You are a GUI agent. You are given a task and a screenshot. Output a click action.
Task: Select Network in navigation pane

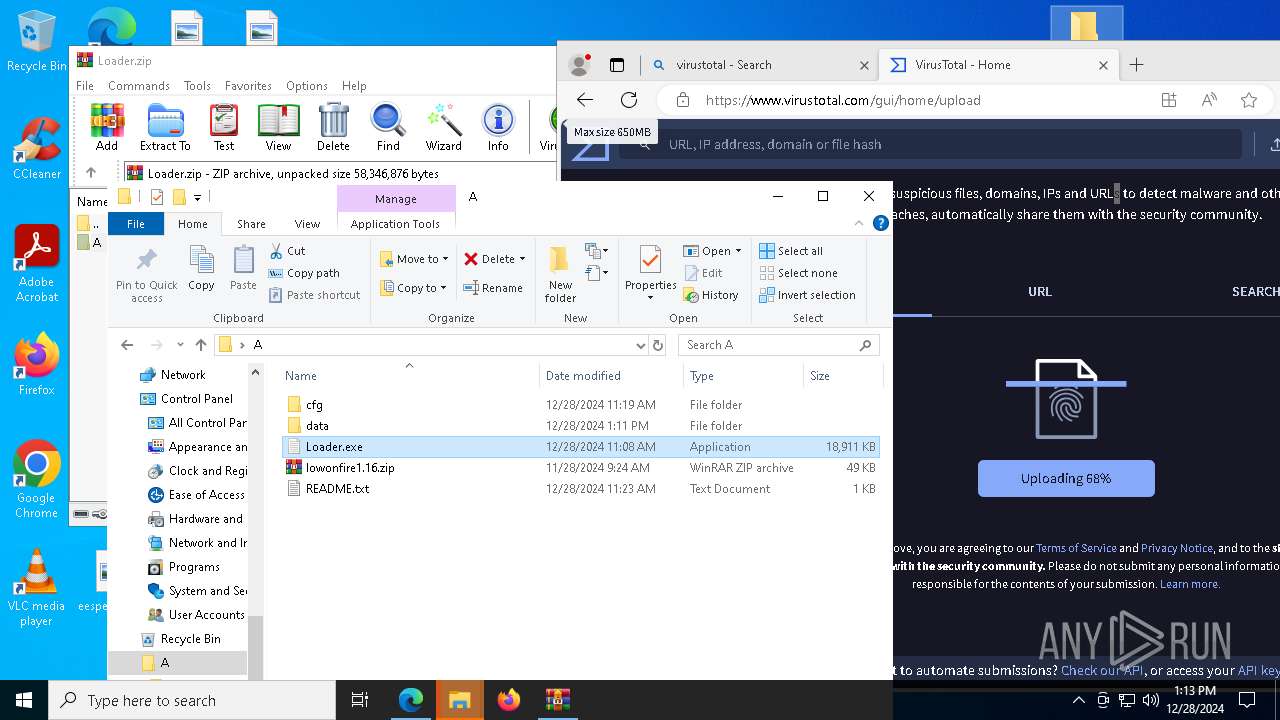click(x=183, y=375)
